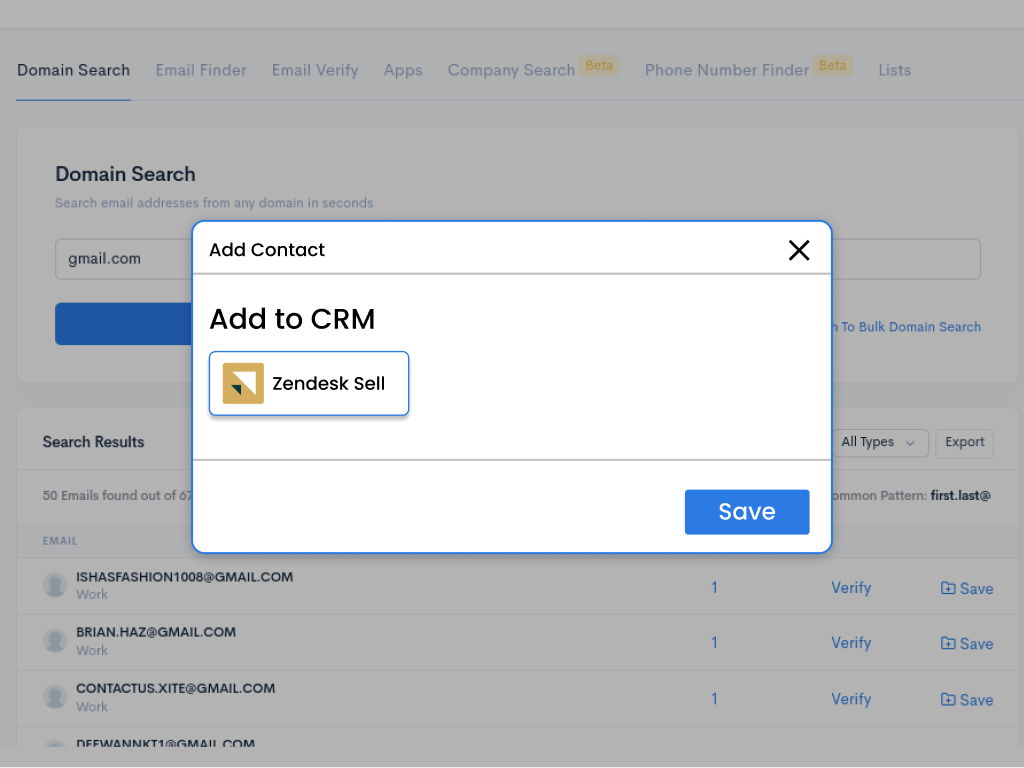1024x768 pixels.
Task: Open Company Search beta tab
Action: pos(511,70)
